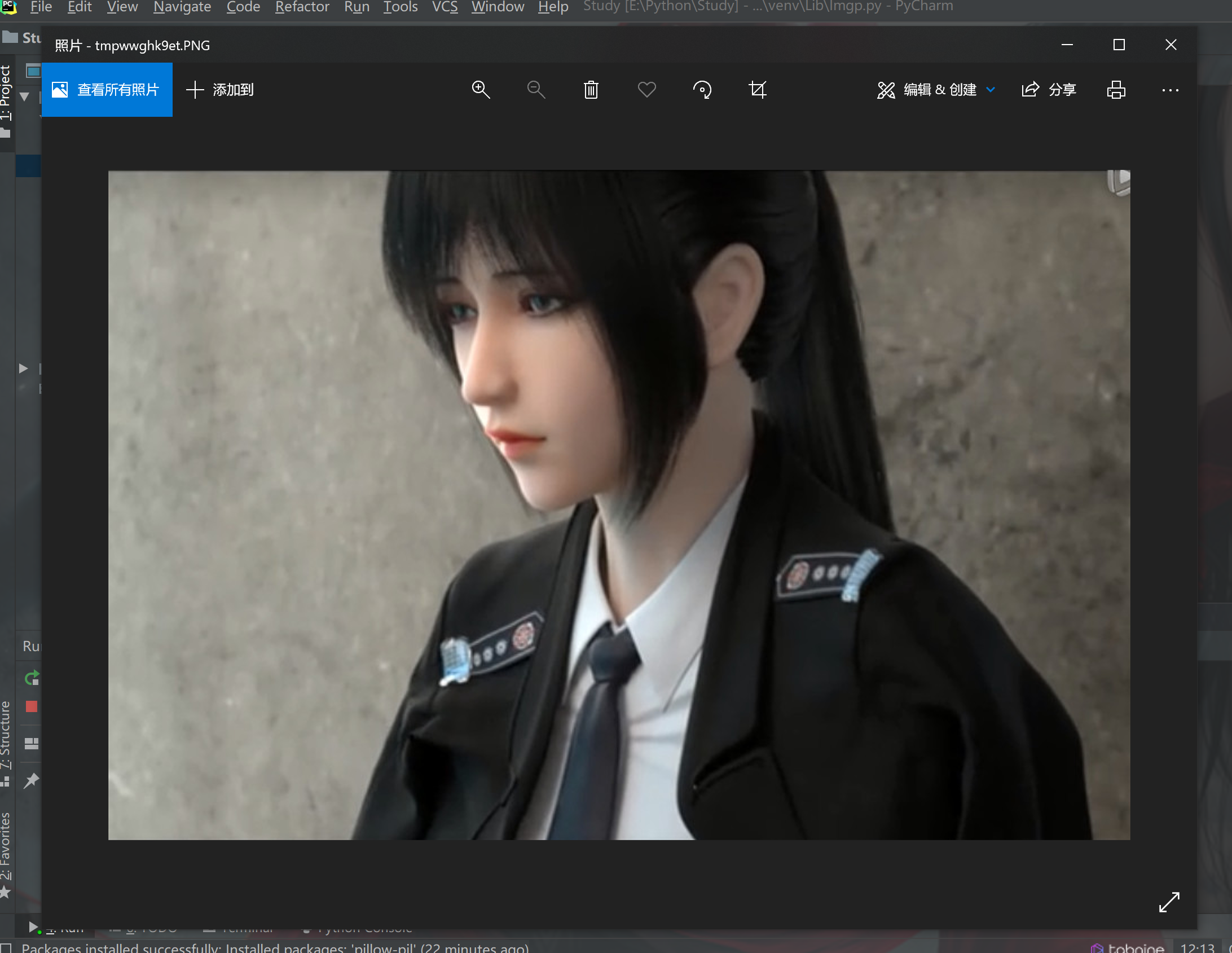Open the Refactor menu in PyCharm
The width and height of the screenshot is (1232, 953).
coord(302,7)
